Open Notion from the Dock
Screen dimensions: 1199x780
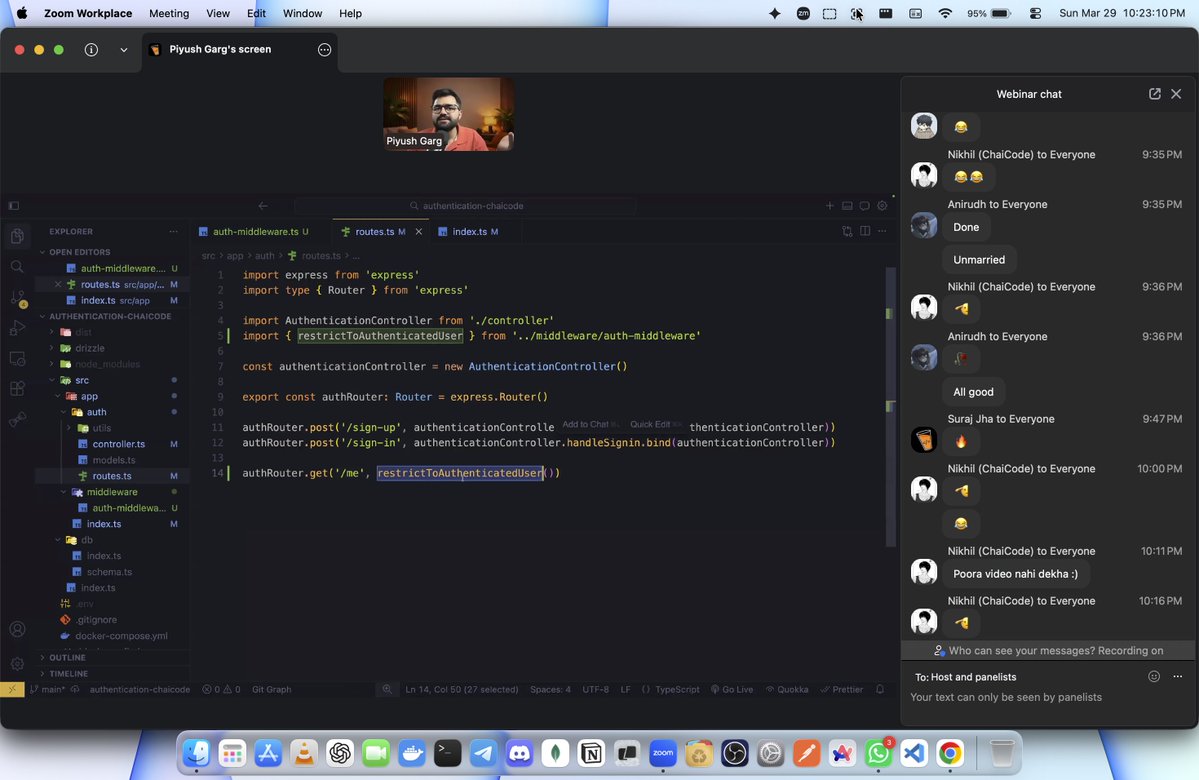tap(591, 754)
